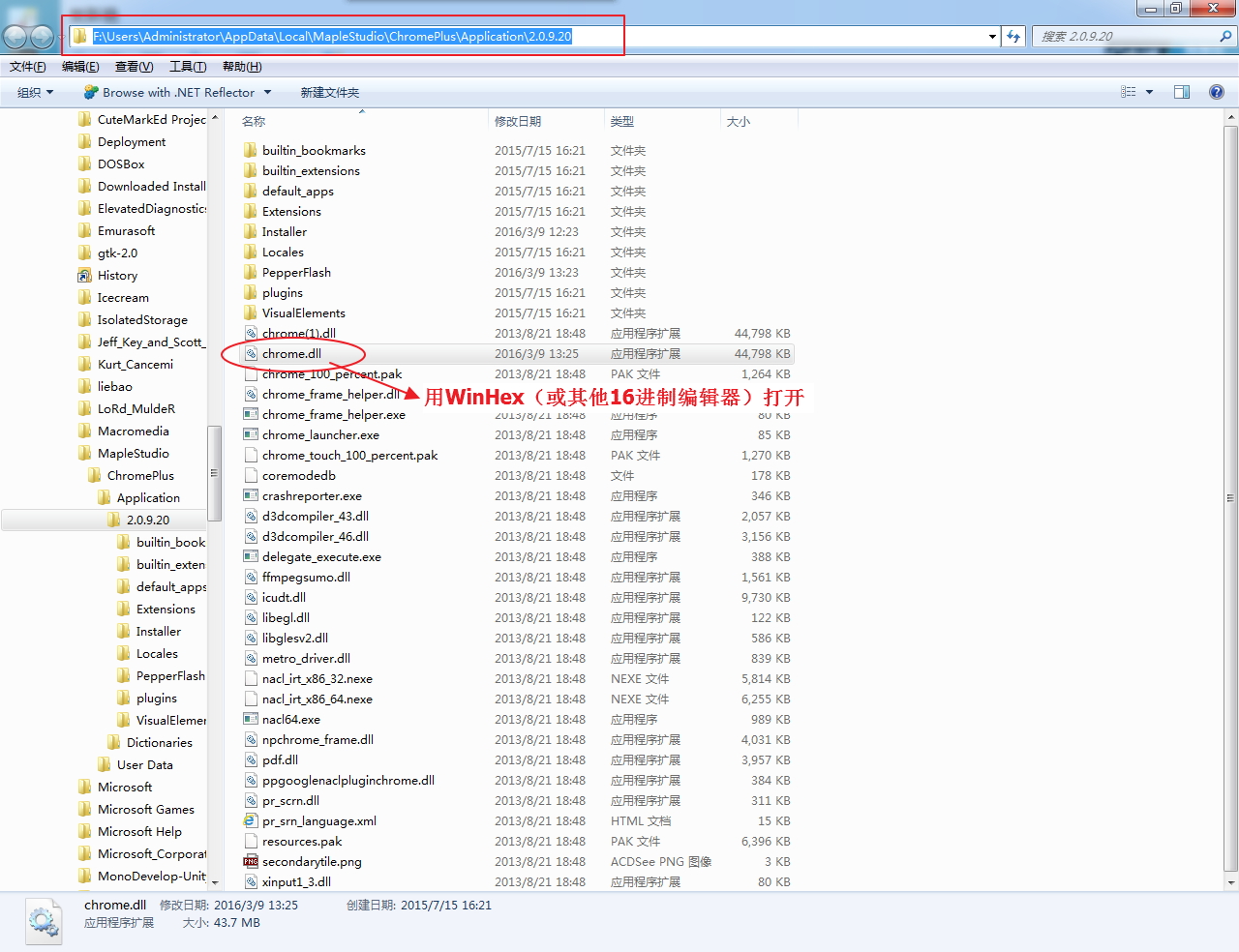The width and height of the screenshot is (1239, 952).
Task: Click the crashreporter.exe file icon
Action: tap(251, 496)
